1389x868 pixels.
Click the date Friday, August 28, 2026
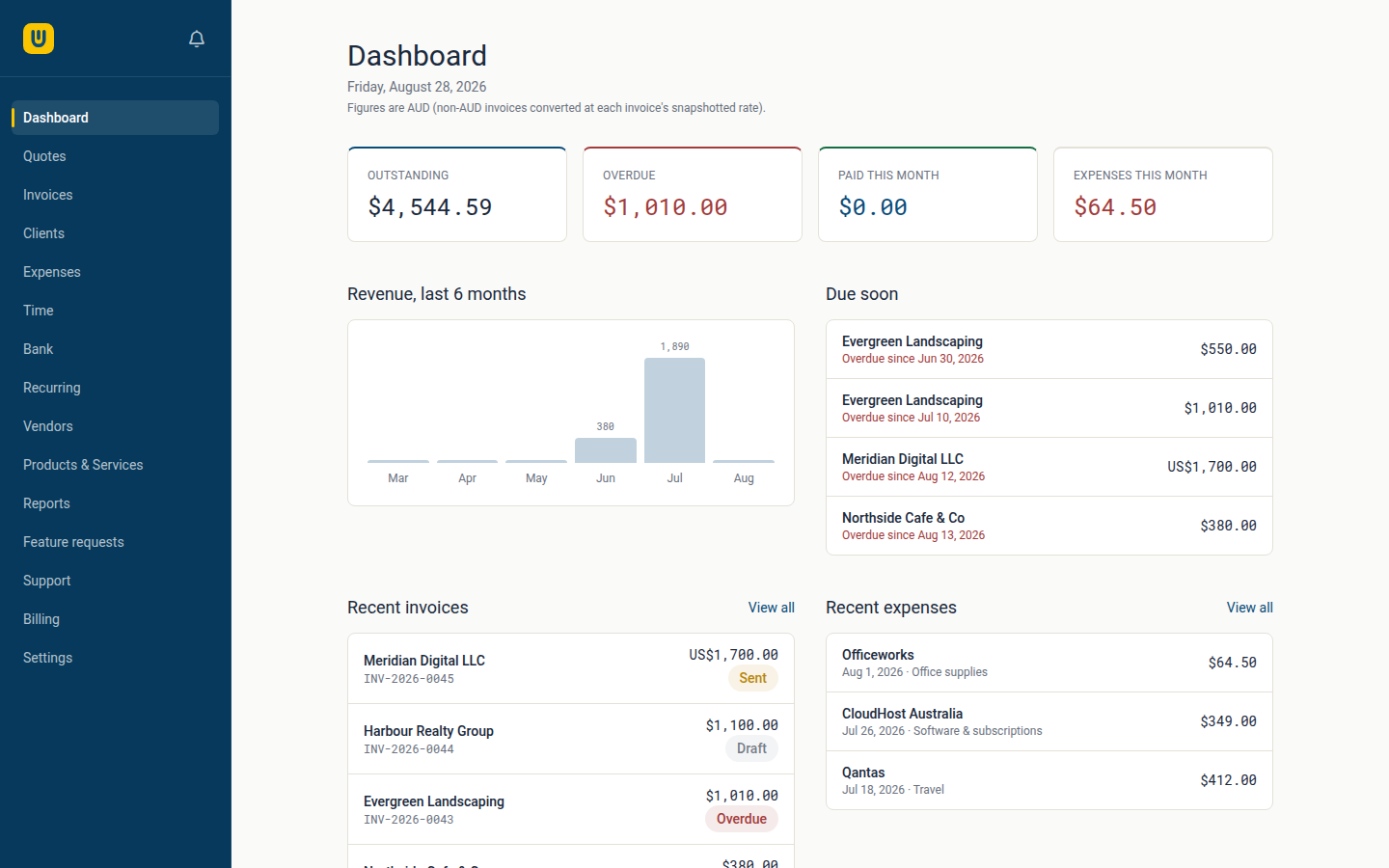click(x=417, y=87)
